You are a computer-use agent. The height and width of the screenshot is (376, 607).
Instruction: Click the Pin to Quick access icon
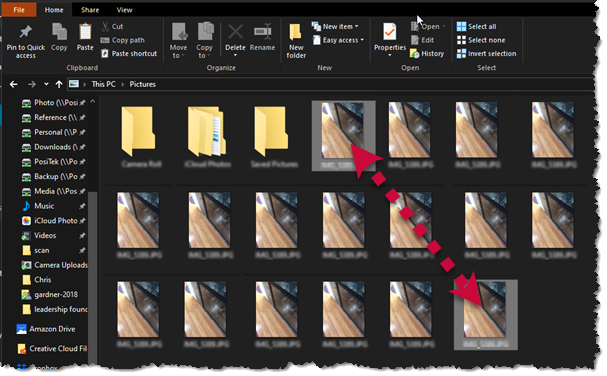click(x=26, y=32)
